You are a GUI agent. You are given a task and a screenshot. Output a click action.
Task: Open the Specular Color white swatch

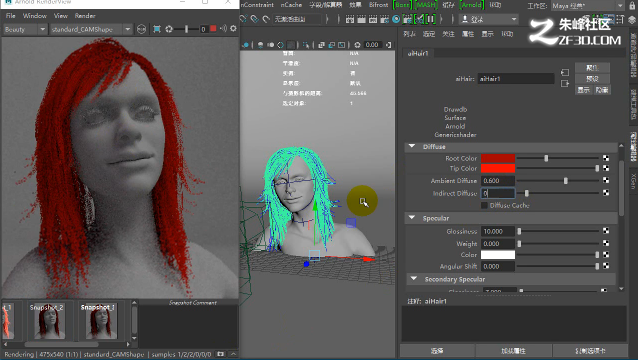pos(498,255)
